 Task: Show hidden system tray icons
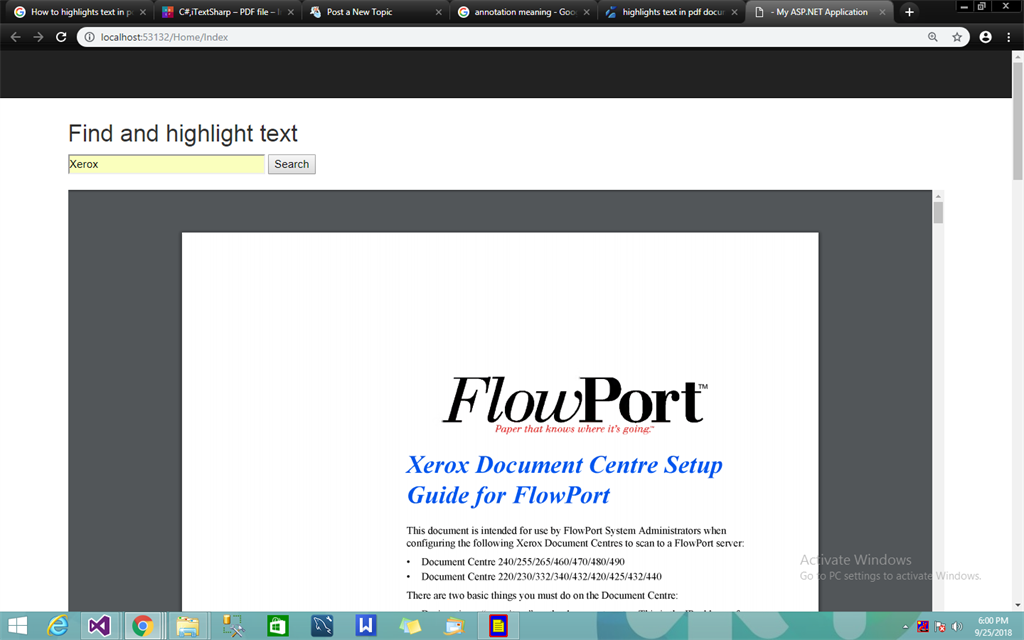coord(905,627)
